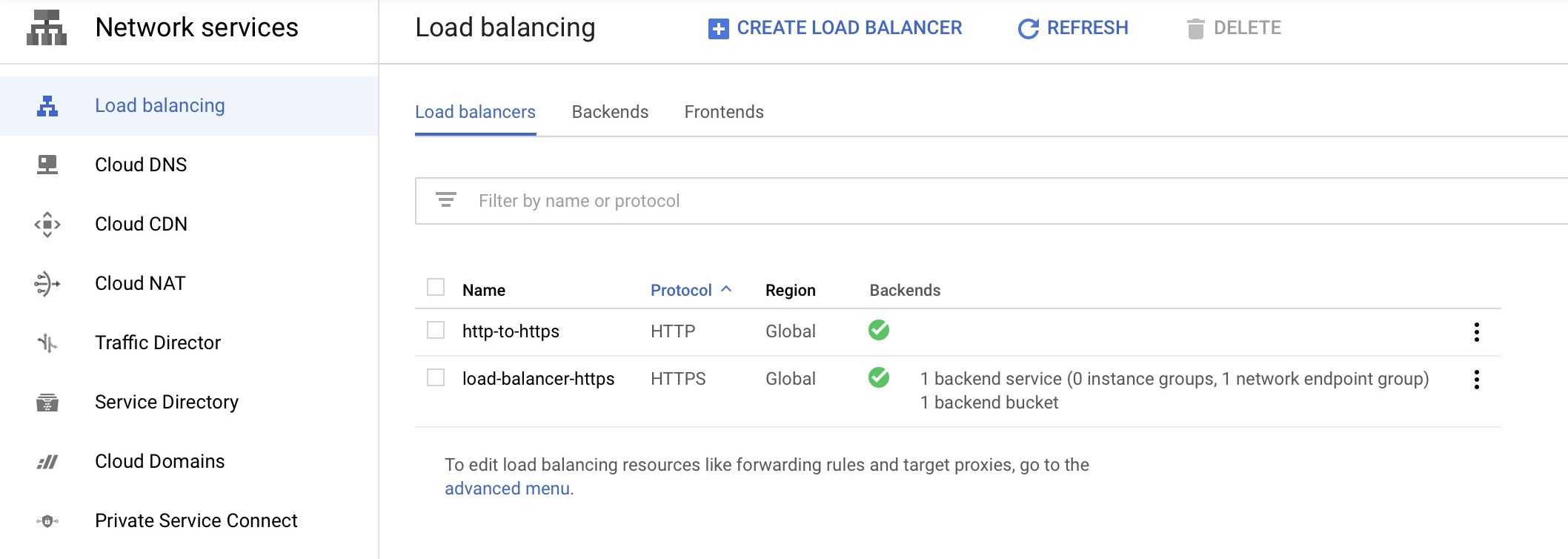Check the http-to-https row checkbox
1568x559 pixels.
(x=436, y=330)
